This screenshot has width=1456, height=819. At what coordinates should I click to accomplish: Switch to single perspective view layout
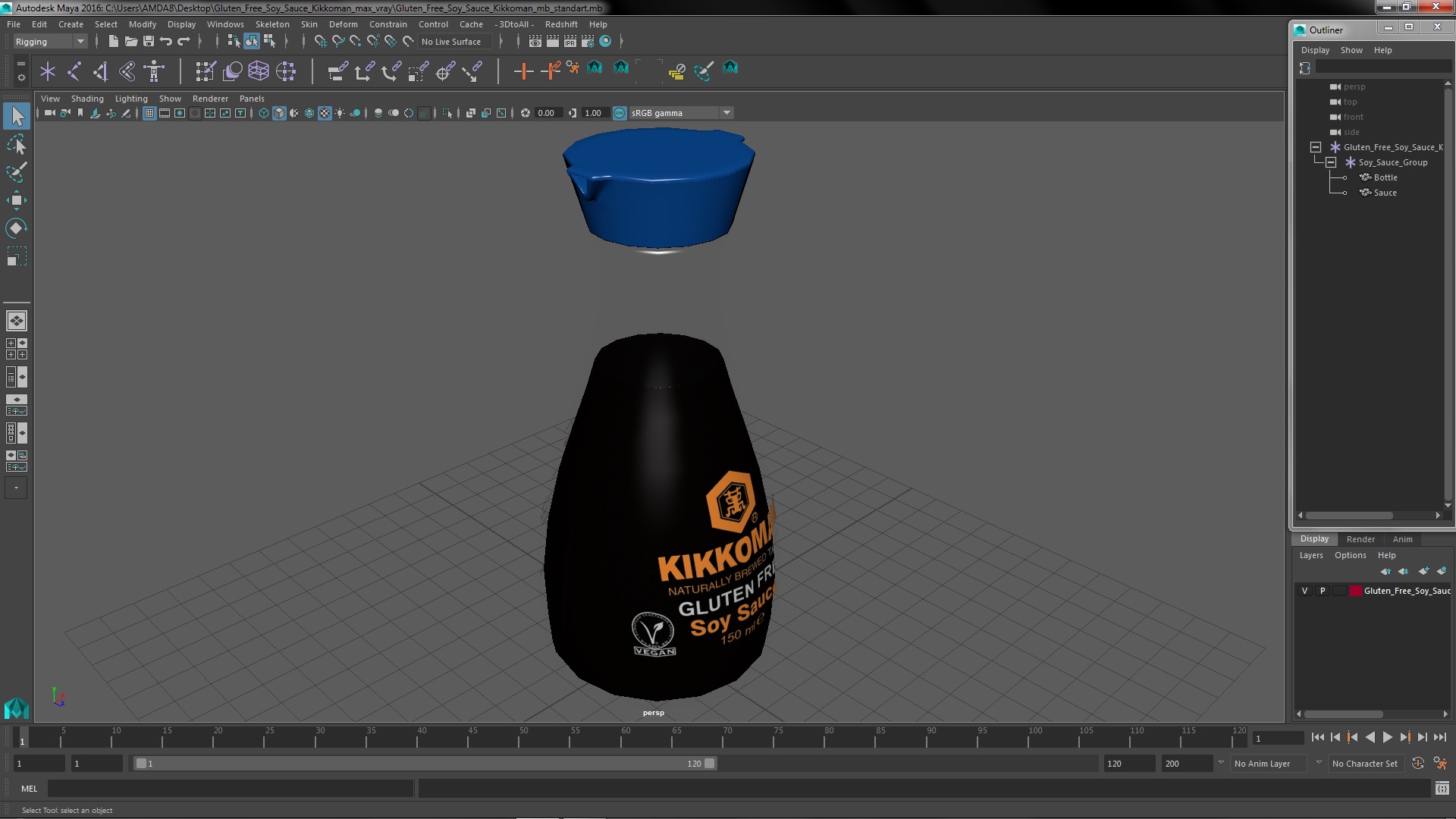coord(17,321)
